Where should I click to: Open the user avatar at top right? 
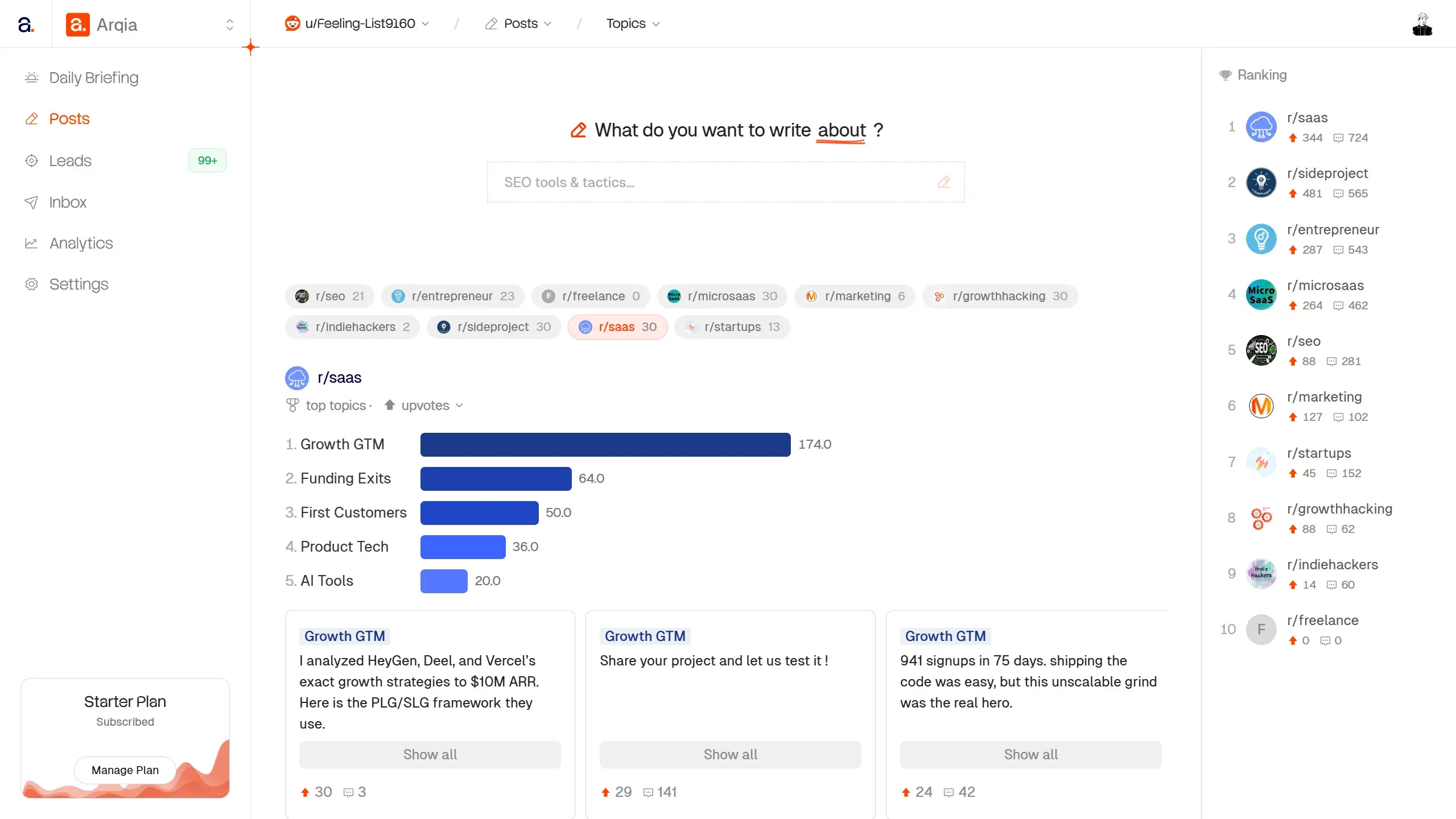[1422, 24]
